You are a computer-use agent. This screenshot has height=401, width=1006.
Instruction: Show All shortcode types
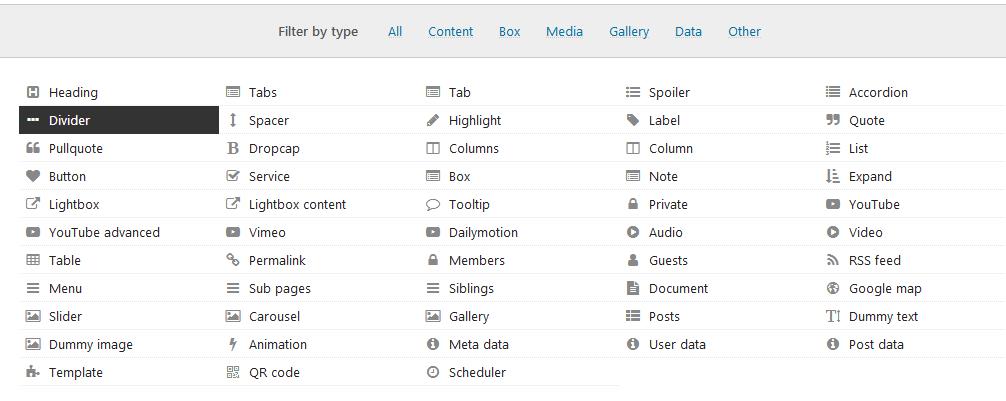pyautogui.click(x=395, y=31)
